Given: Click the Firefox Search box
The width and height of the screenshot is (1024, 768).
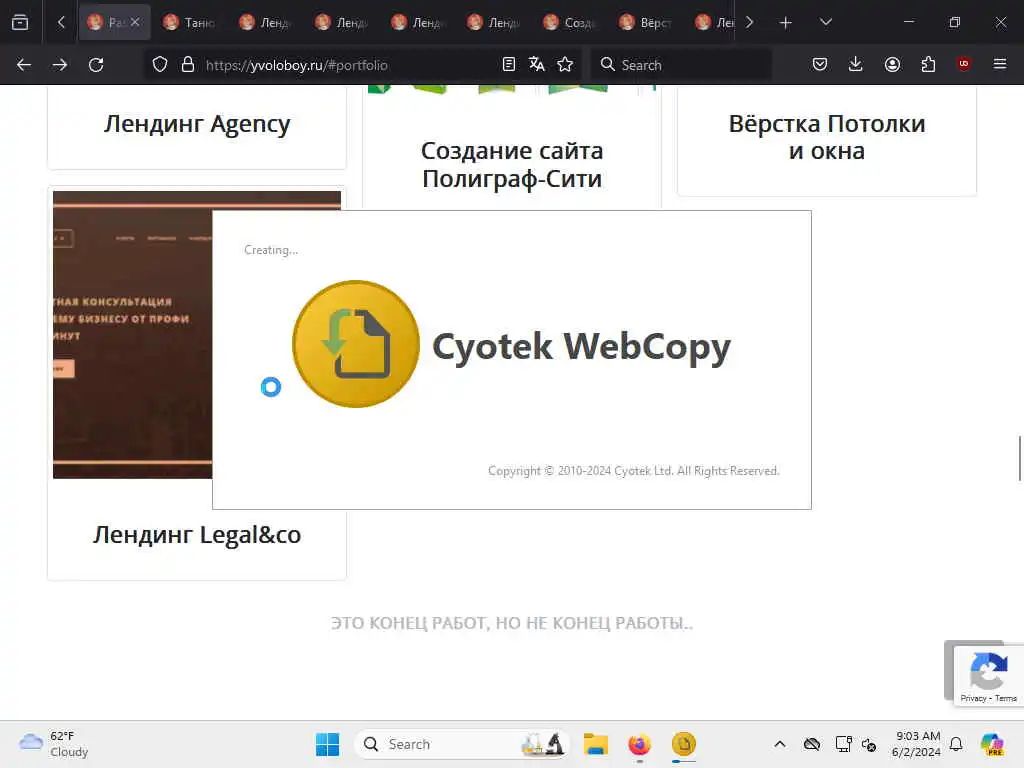Looking at the screenshot, I should click(681, 65).
